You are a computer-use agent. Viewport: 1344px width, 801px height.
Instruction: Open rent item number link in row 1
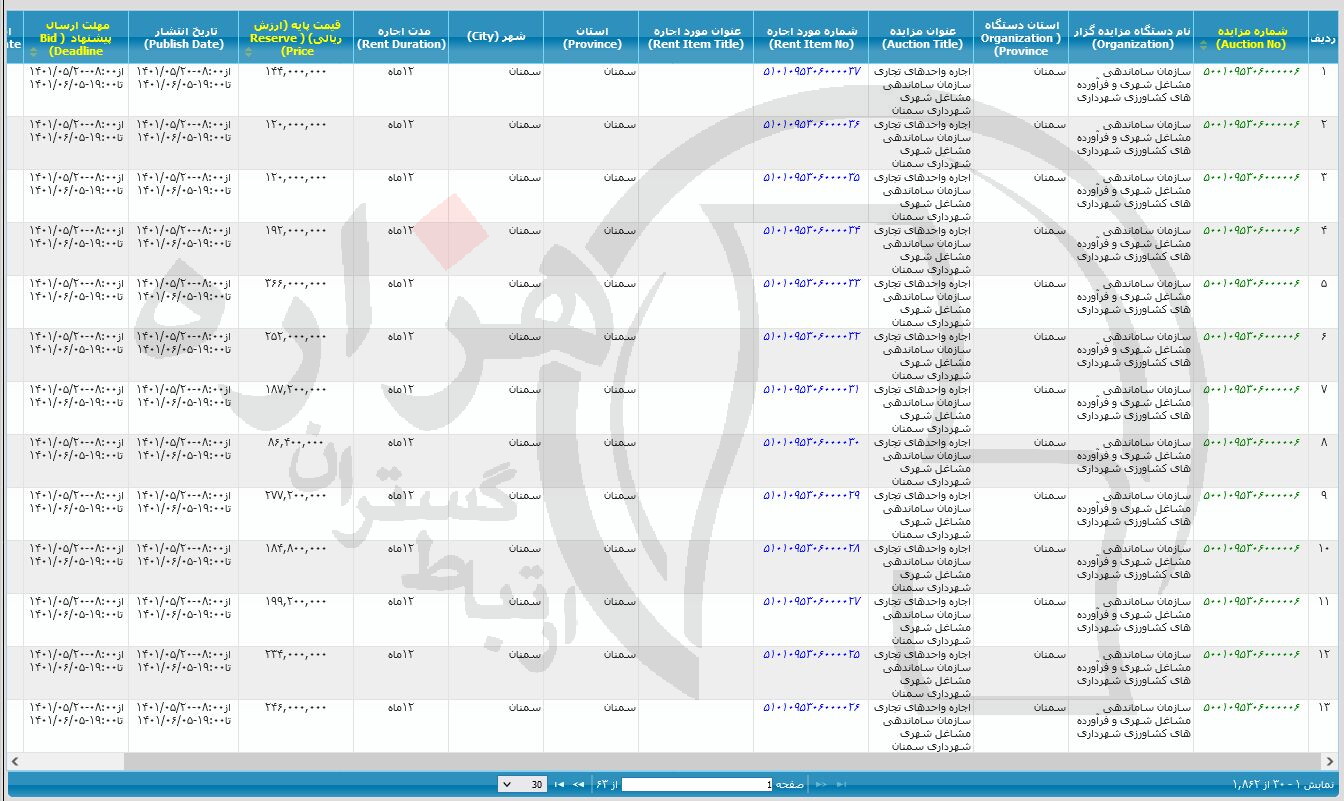pos(811,72)
